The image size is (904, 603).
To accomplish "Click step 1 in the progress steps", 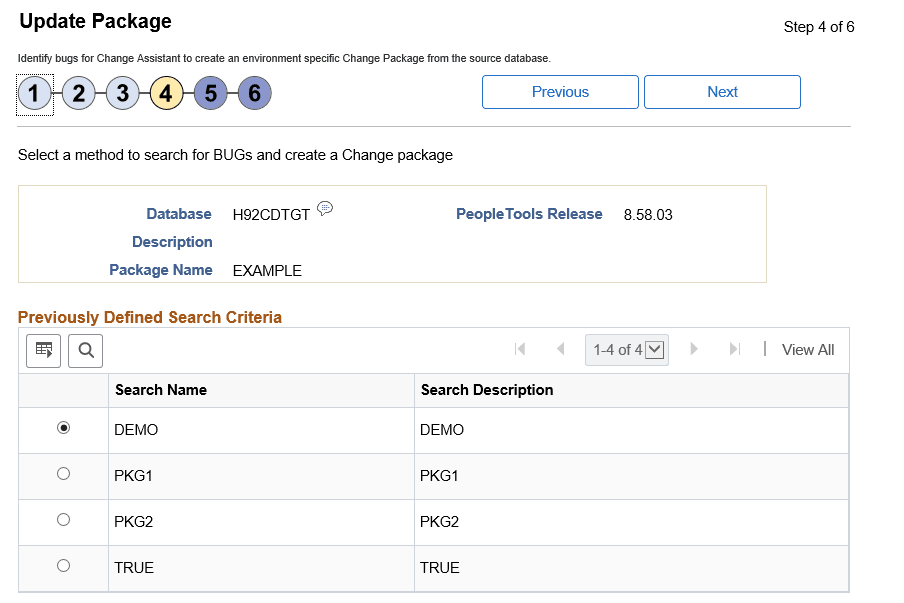I will point(34,94).
